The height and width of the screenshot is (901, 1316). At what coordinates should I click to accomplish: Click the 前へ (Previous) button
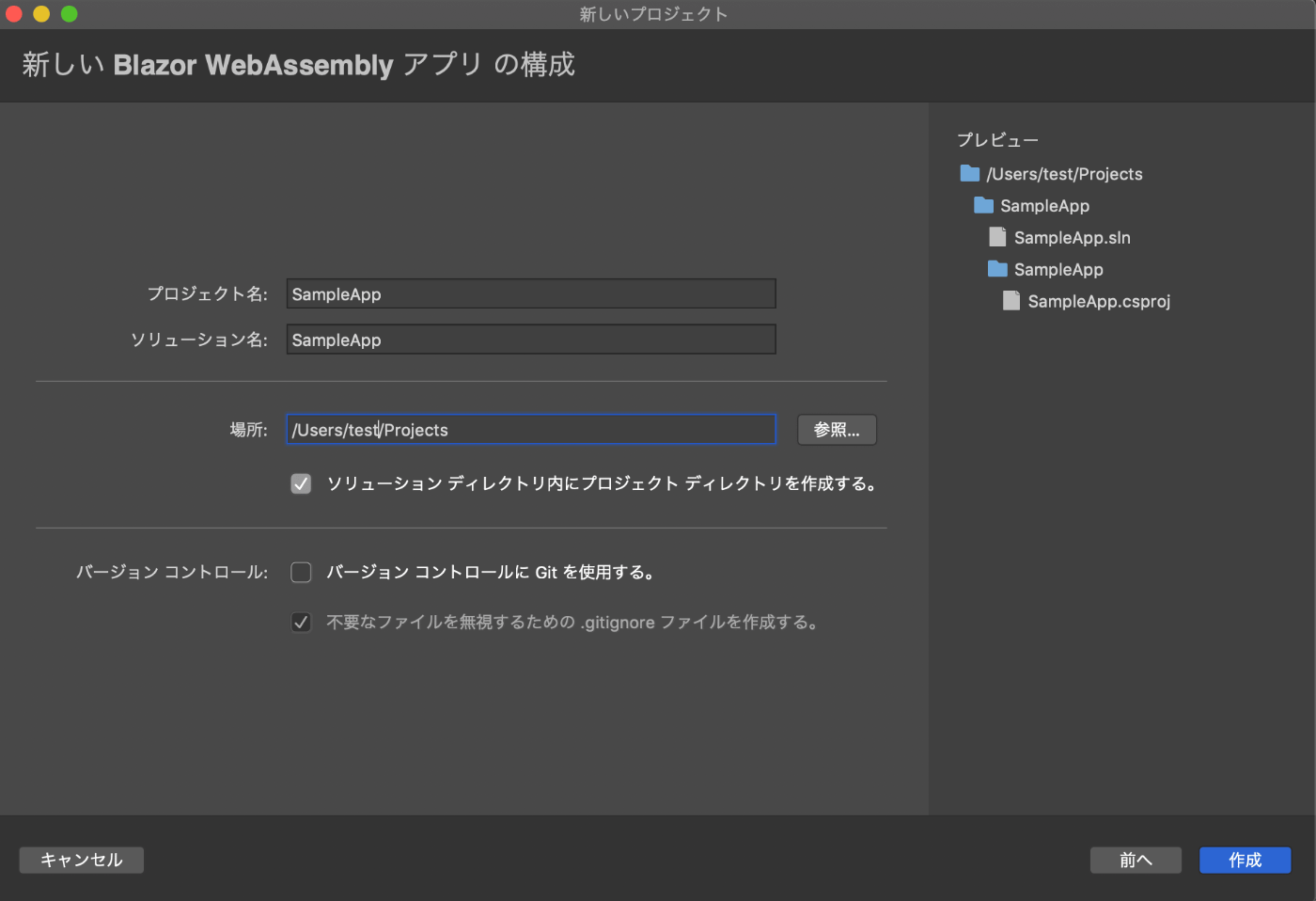point(1136,860)
